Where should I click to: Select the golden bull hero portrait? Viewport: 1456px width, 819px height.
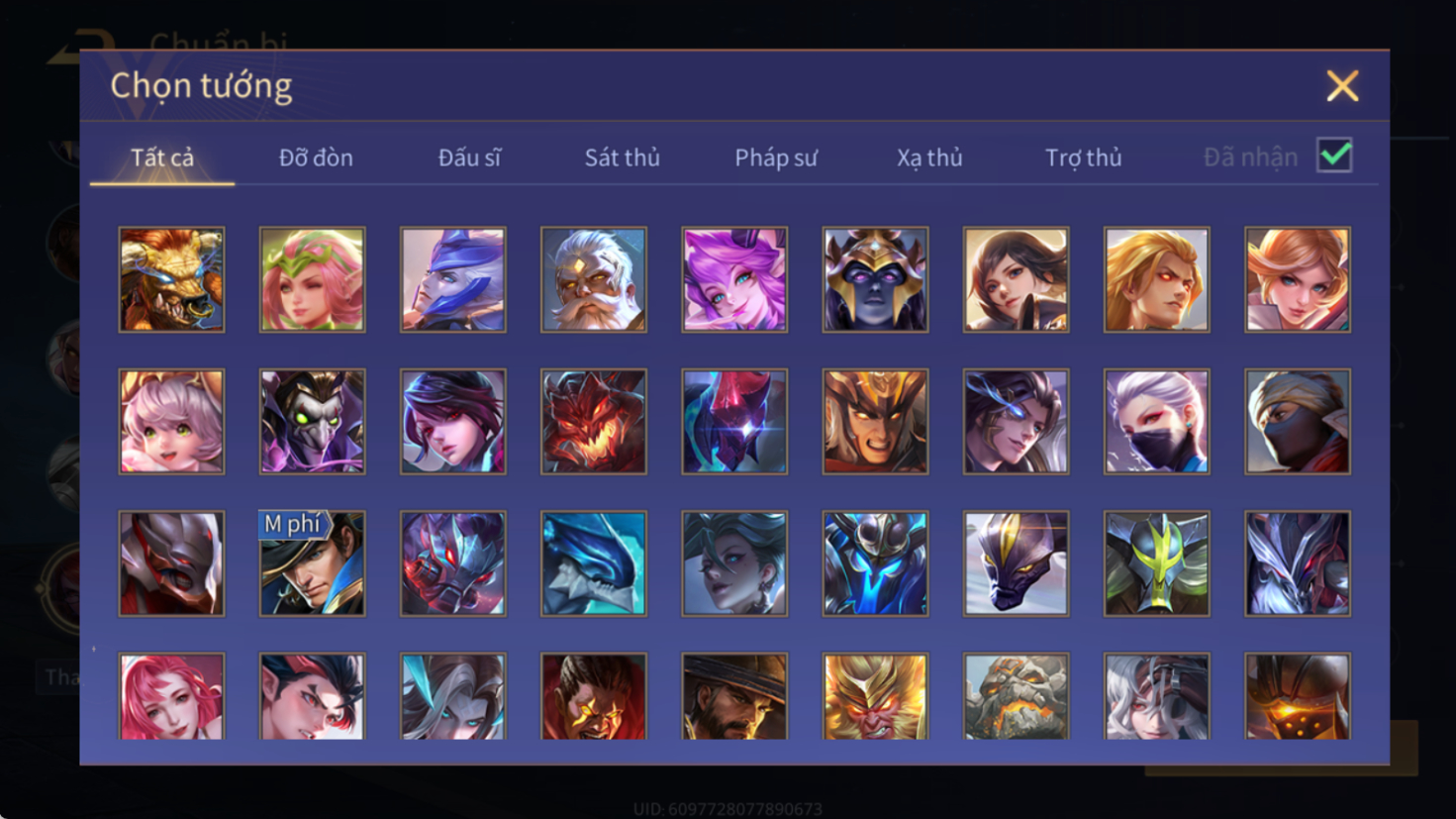point(171,279)
